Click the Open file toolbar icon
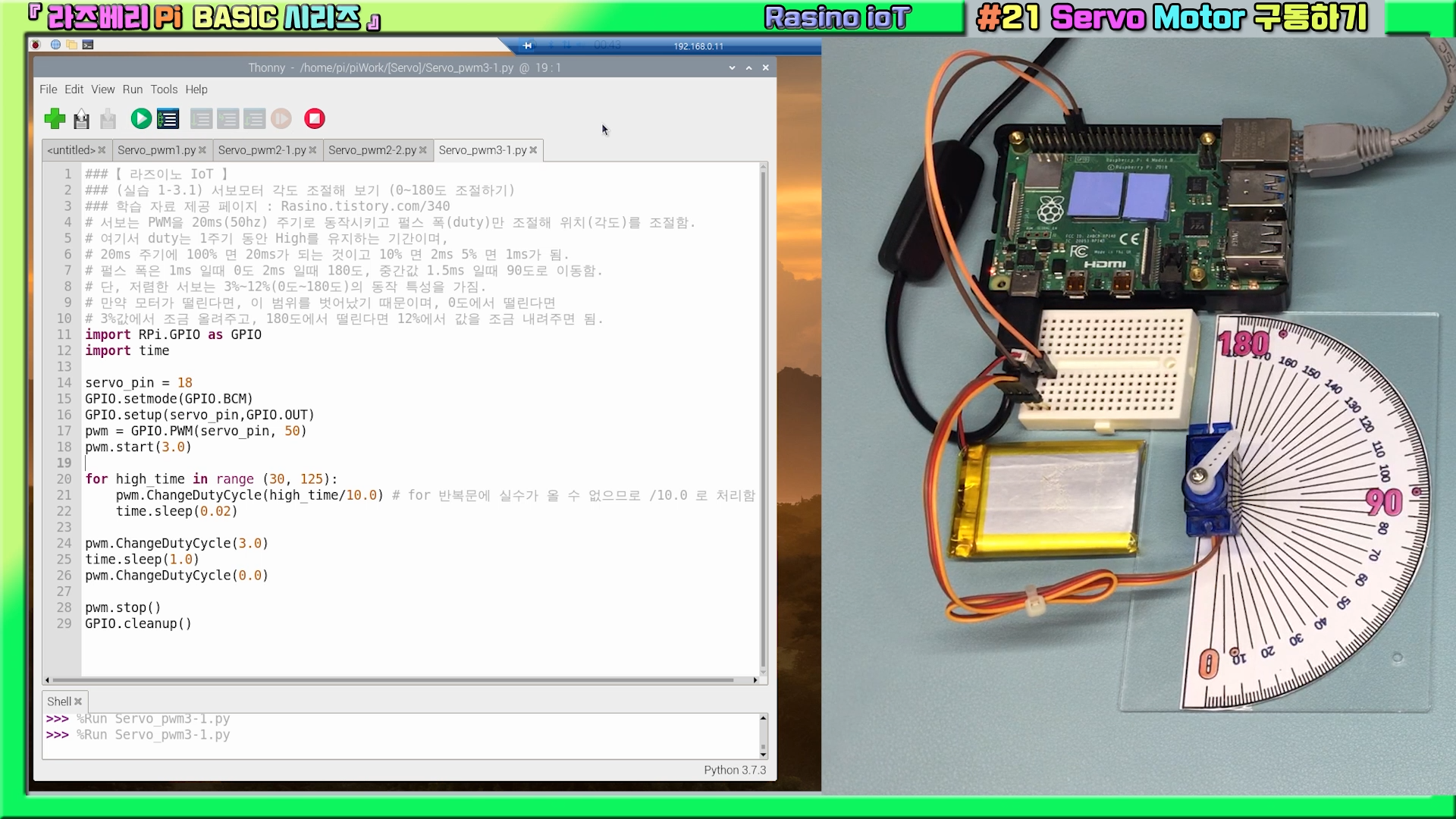Image resolution: width=1456 pixels, height=819 pixels. tap(82, 119)
